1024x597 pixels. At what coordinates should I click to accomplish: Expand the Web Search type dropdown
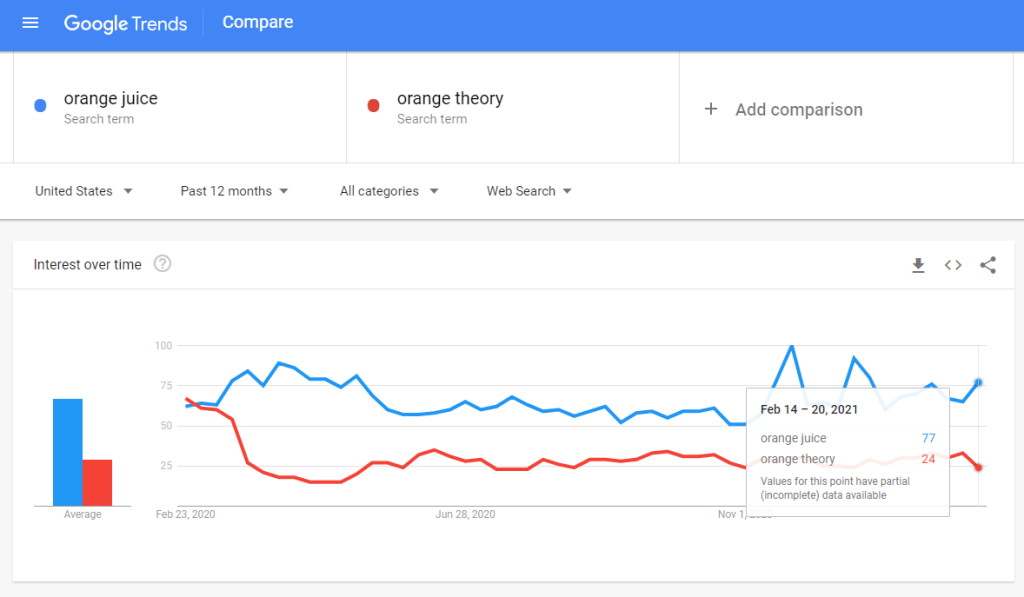point(529,191)
